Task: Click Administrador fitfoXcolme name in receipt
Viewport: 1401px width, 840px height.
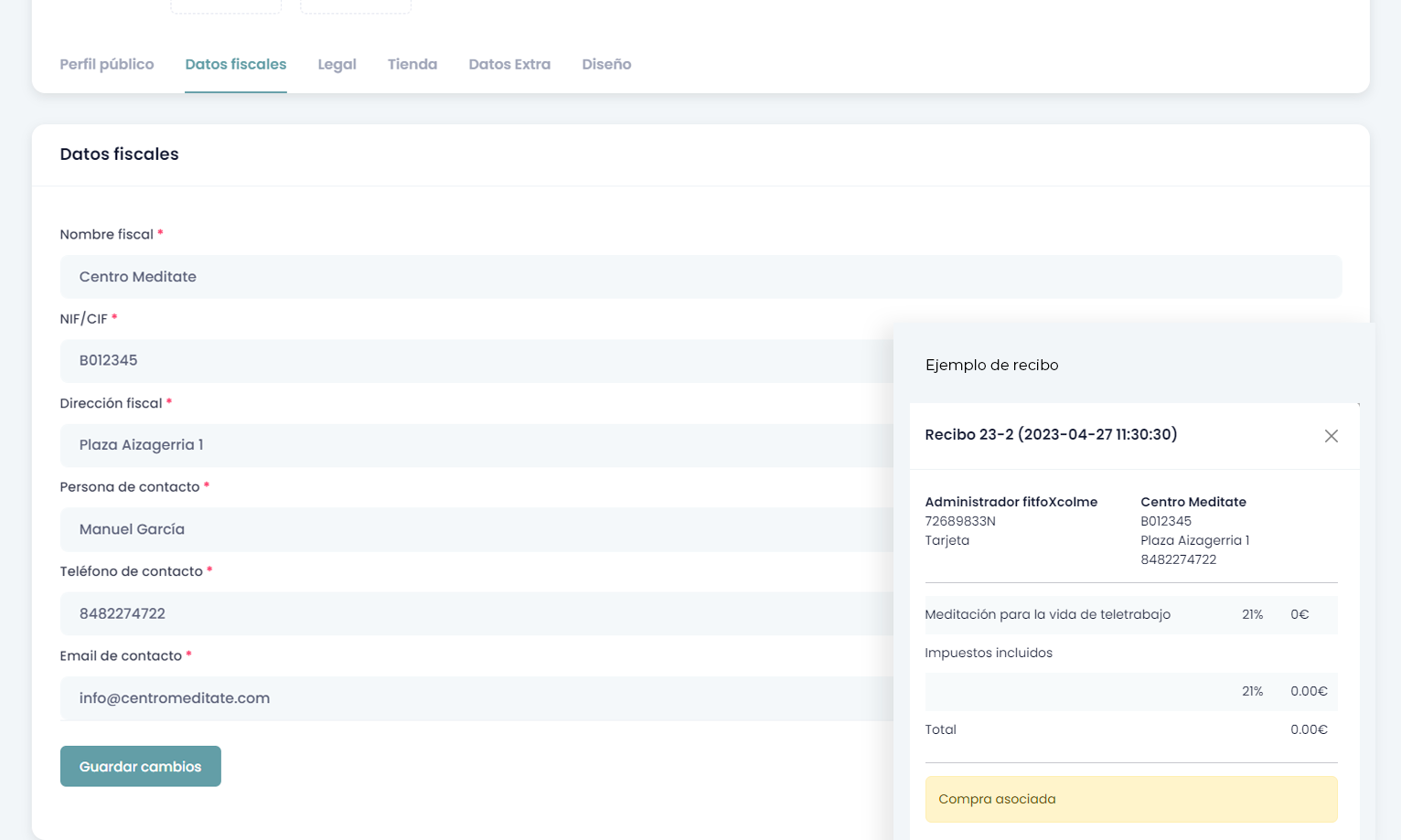Action: pyautogui.click(x=1011, y=502)
